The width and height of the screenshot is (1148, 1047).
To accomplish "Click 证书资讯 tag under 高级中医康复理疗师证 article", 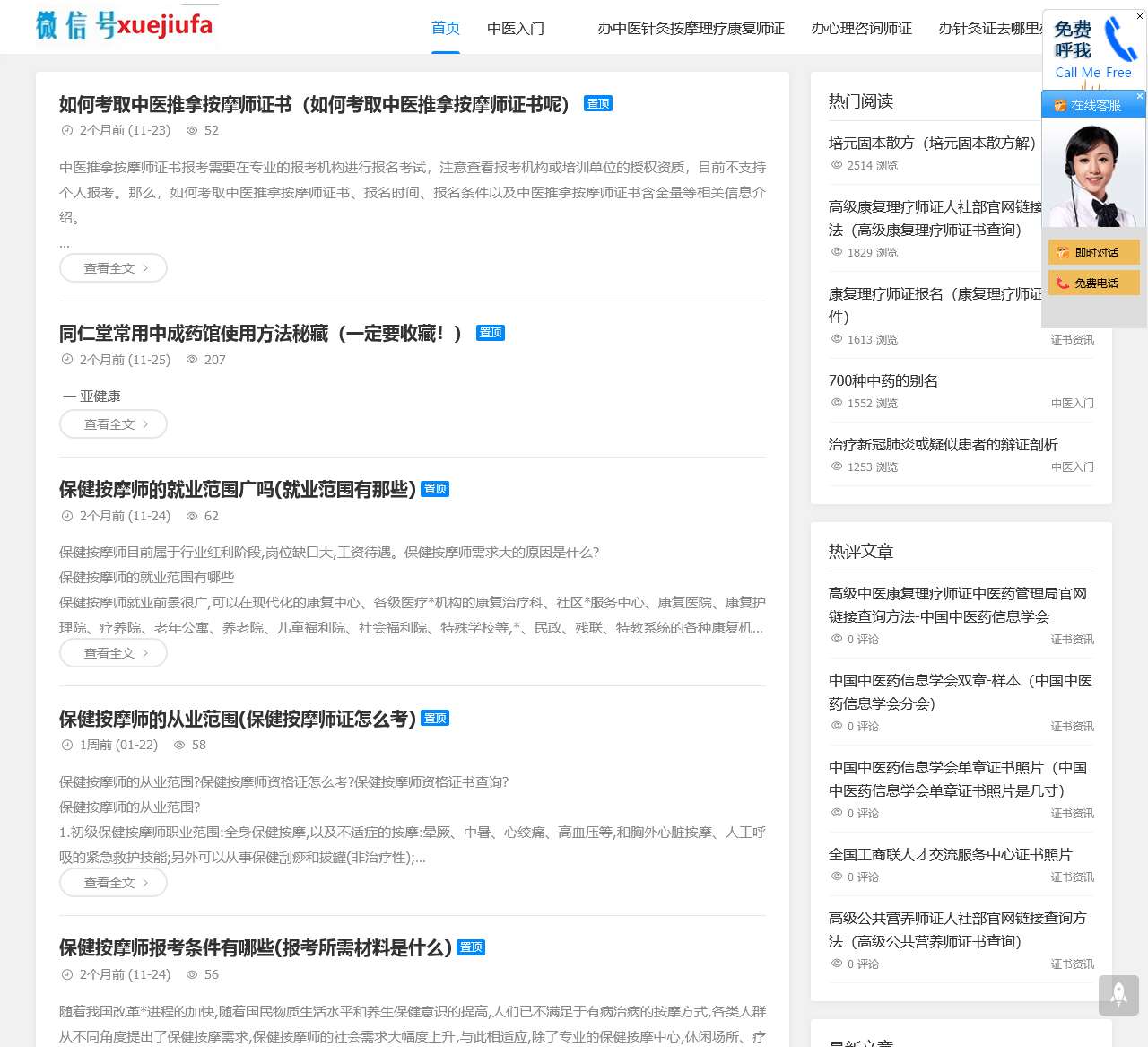I will [1073, 640].
